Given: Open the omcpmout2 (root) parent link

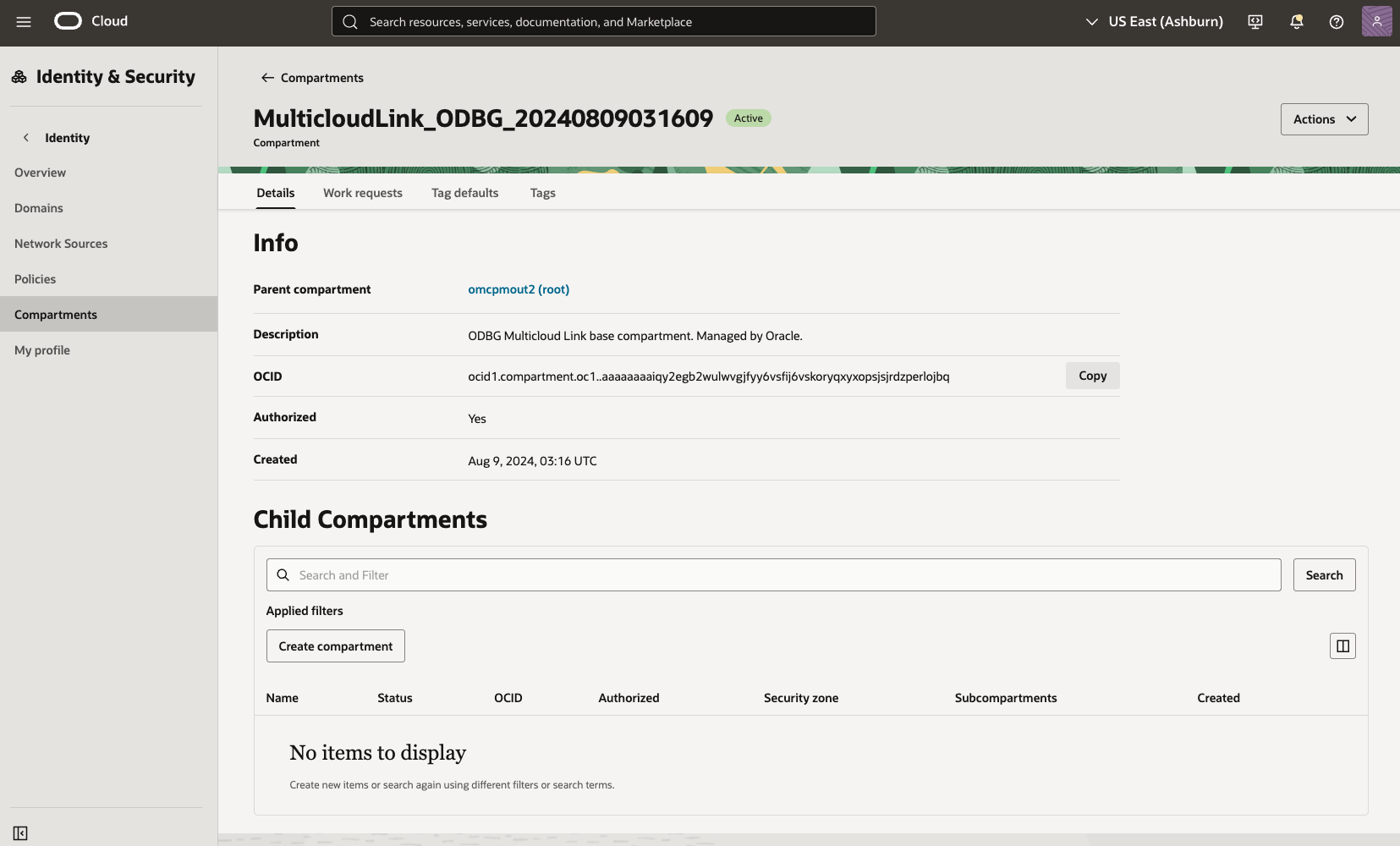Looking at the screenshot, I should 519,289.
